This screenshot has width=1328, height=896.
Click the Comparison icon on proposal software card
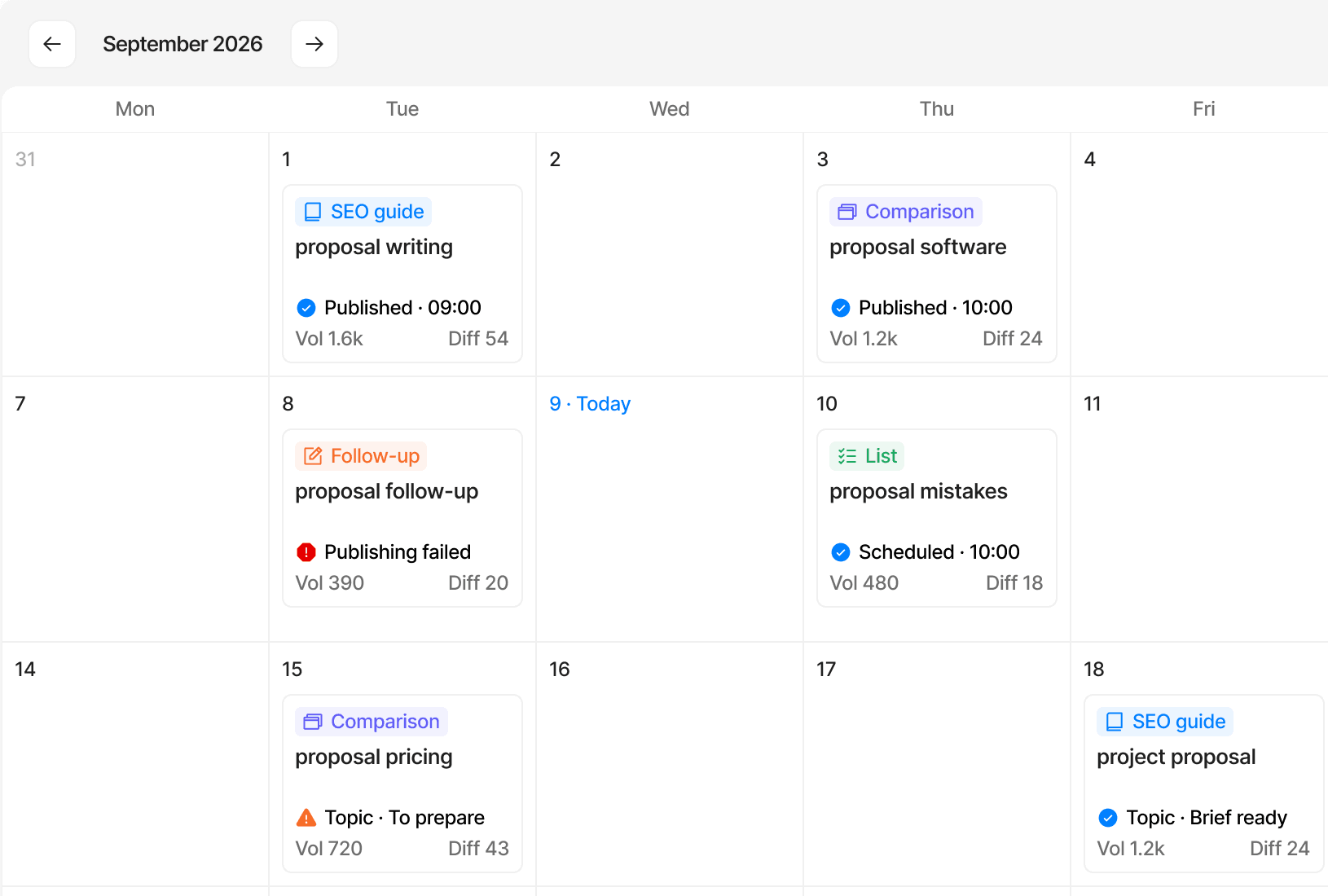coord(847,212)
